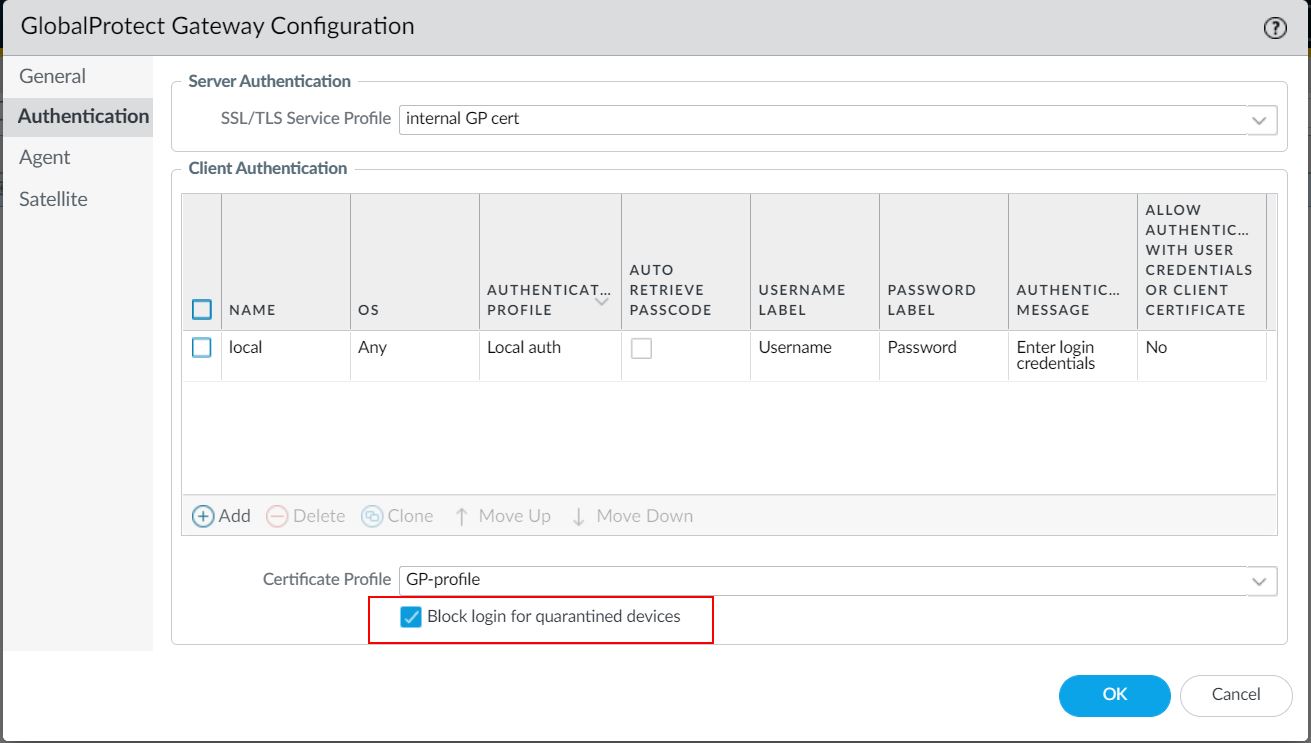Click the Move Up arrow icon
This screenshot has height=743, width=1311.
(x=461, y=517)
